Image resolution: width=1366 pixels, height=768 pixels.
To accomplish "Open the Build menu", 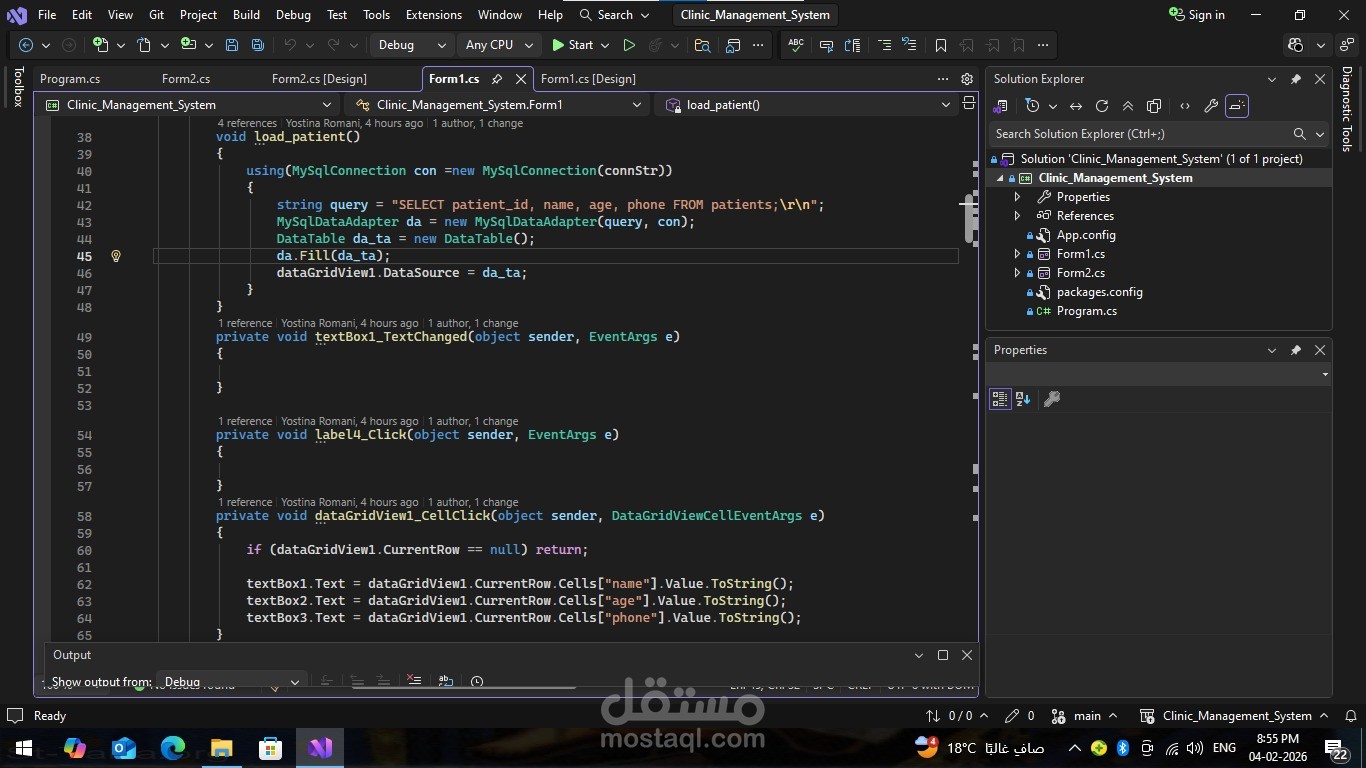I will pyautogui.click(x=246, y=15).
